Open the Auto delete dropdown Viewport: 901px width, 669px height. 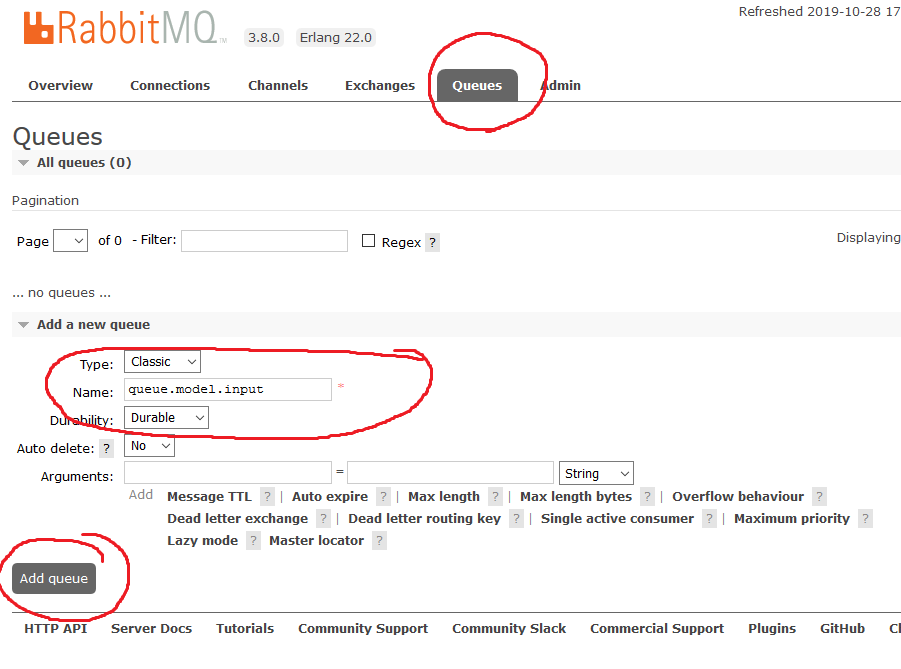pyautogui.click(x=149, y=446)
